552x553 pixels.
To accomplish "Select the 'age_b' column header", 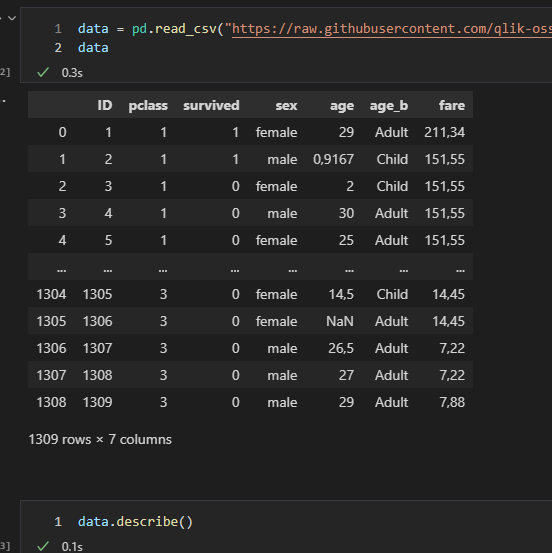I will click(389, 106).
